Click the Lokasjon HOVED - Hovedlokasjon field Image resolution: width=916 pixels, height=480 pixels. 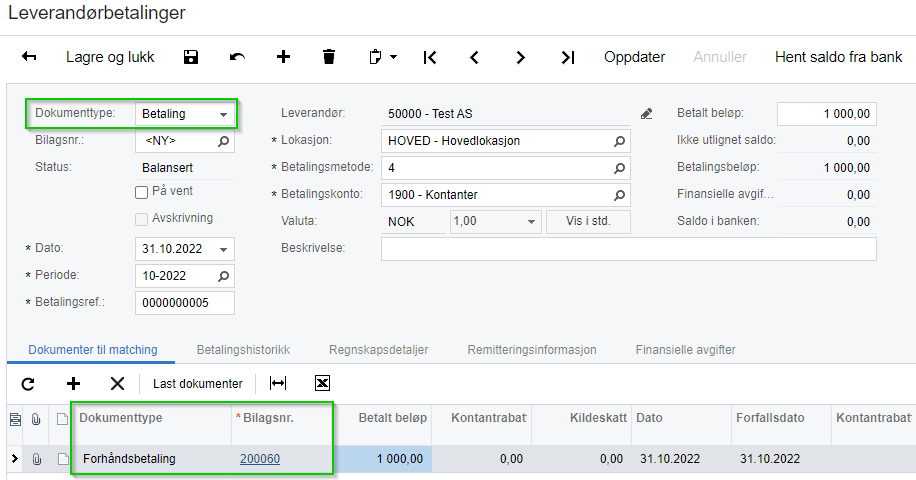505,141
